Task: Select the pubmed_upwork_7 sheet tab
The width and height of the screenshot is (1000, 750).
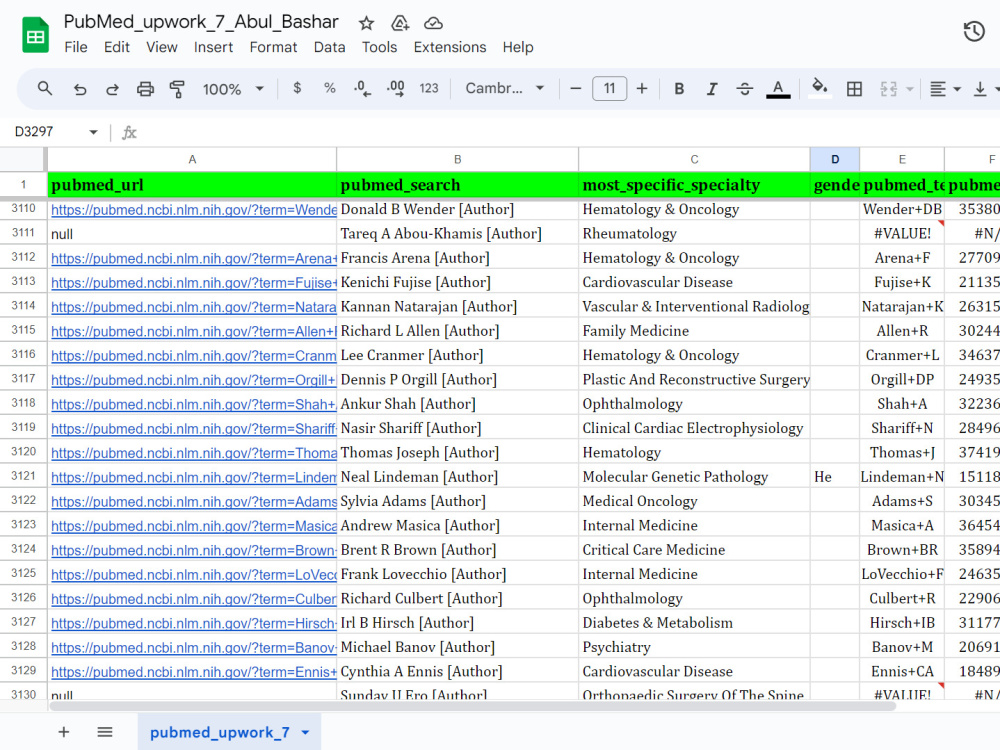Action: coord(219,732)
